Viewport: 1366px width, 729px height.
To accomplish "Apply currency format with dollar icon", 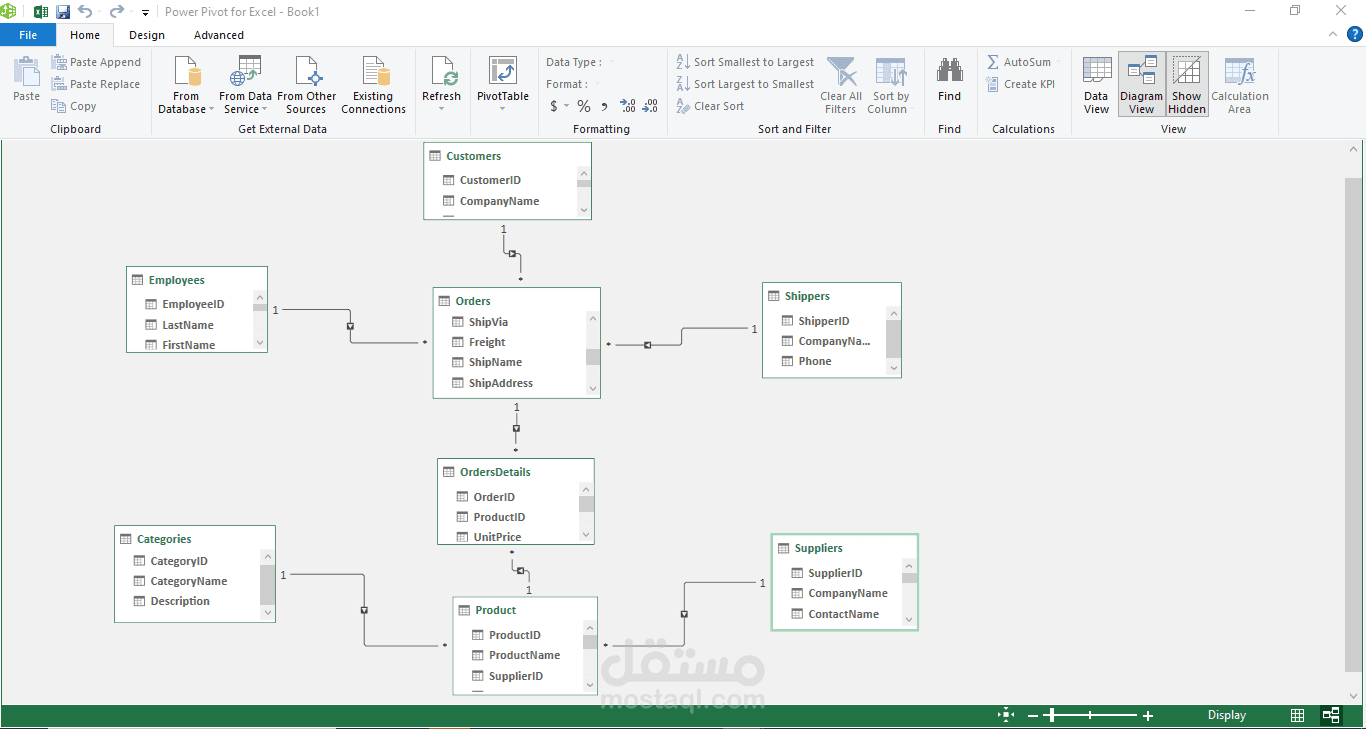I will click(x=554, y=106).
